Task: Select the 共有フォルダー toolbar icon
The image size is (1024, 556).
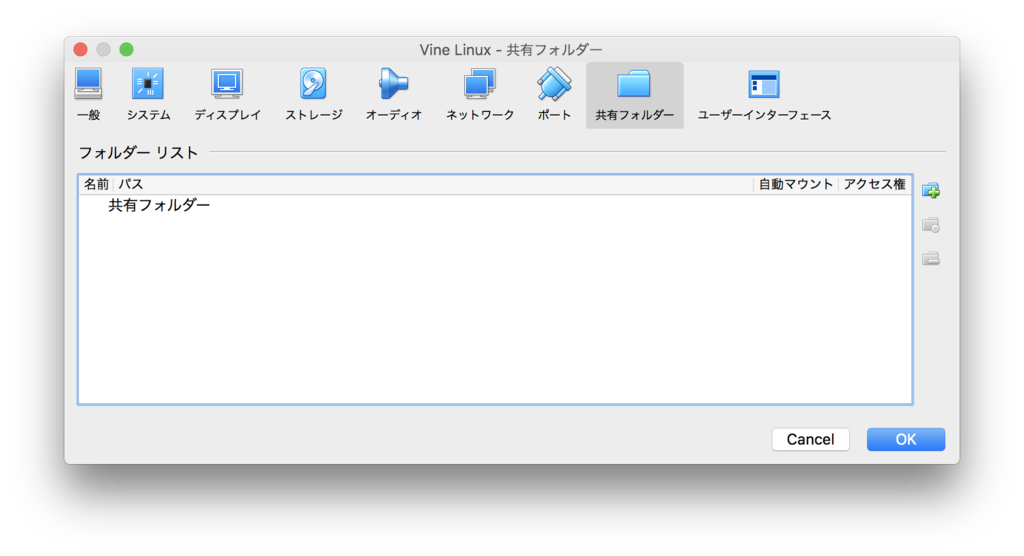Action: pos(634,95)
